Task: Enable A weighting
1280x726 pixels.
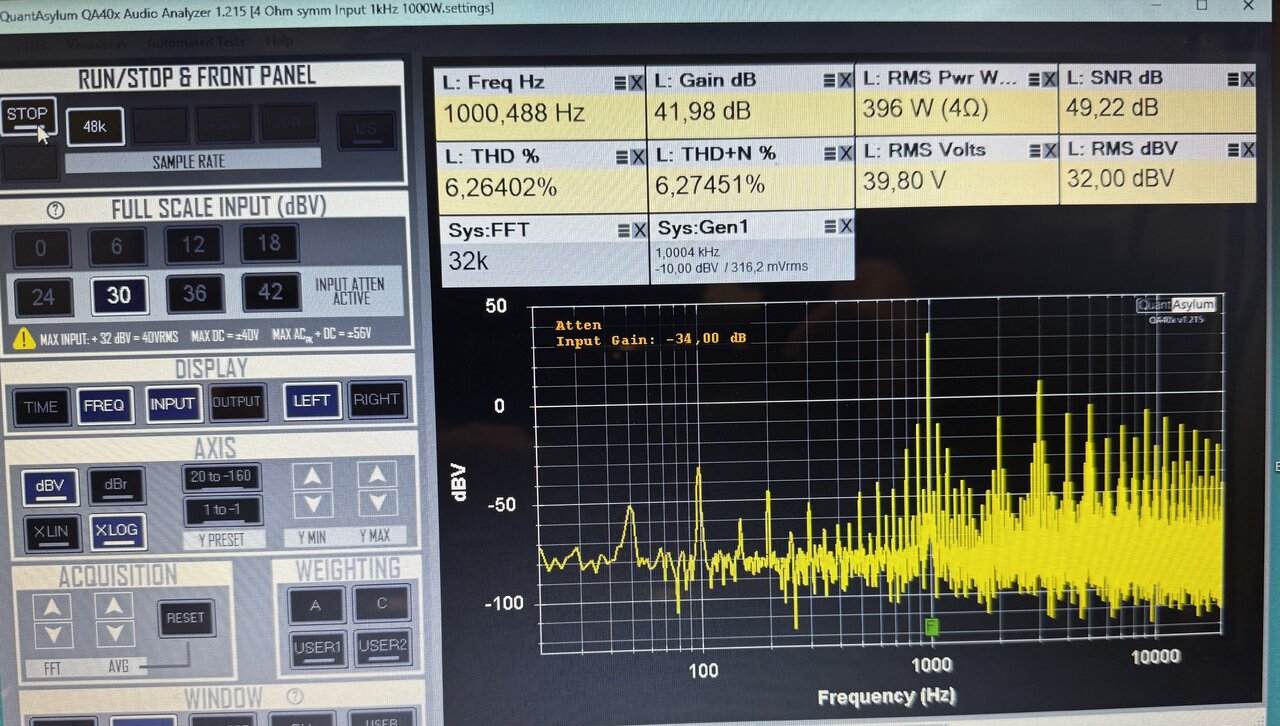Action: point(317,605)
